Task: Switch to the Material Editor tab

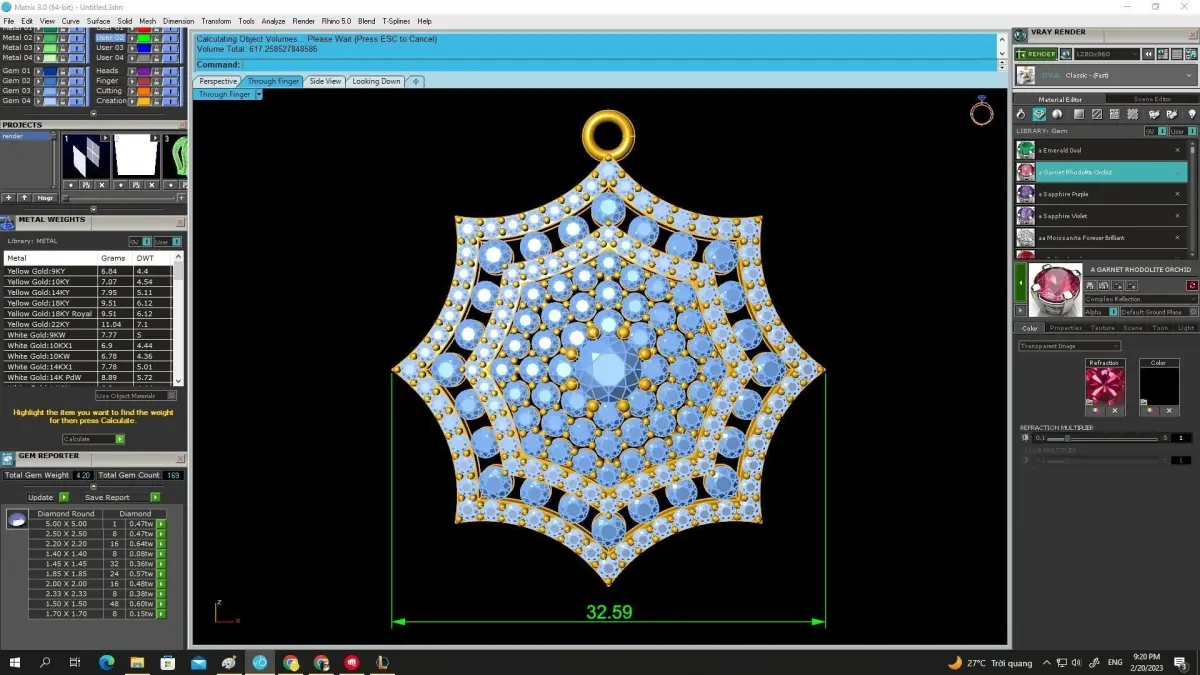Action: (x=1059, y=99)
